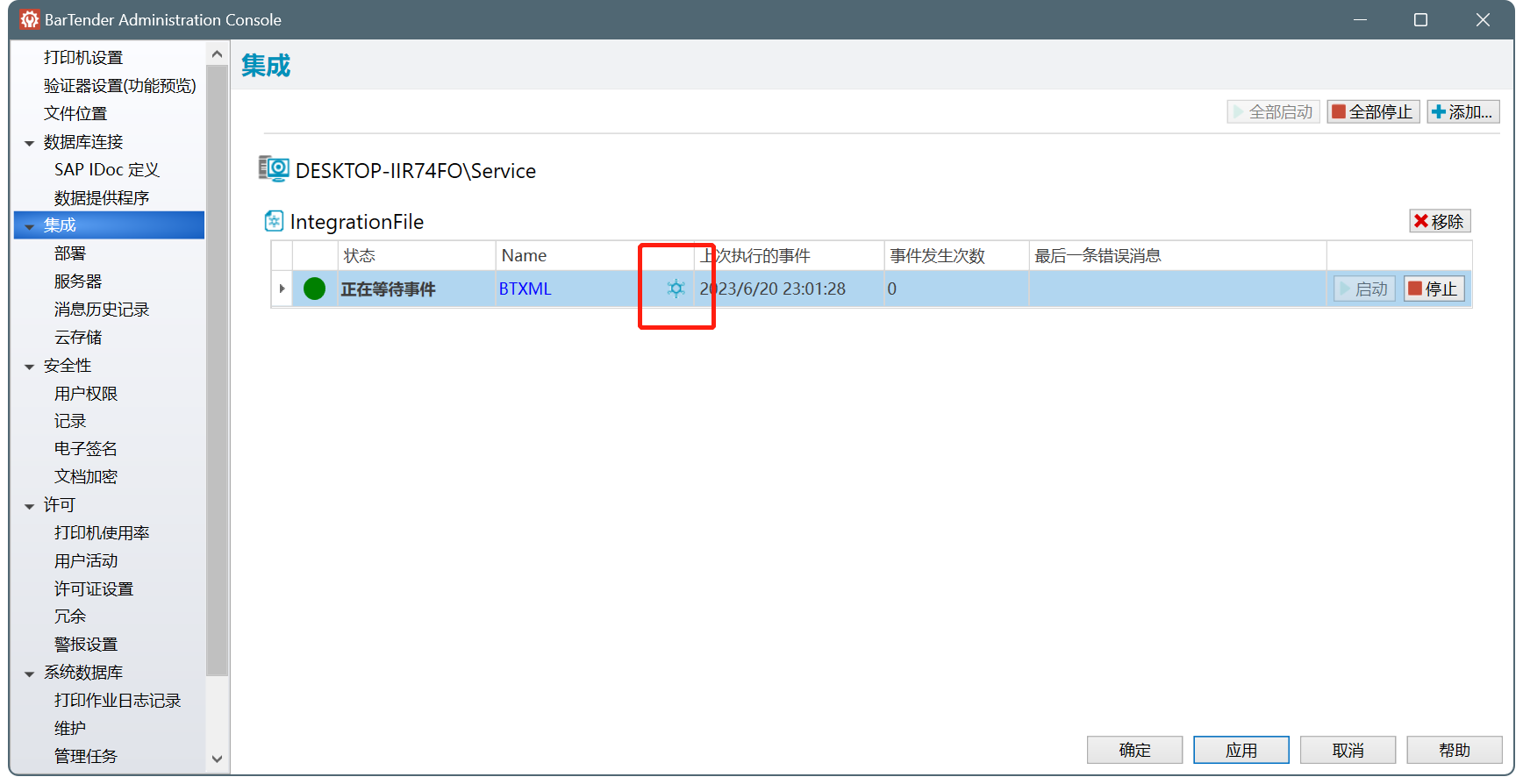Select 服务器 under 集成
1523x784 pixels.
pyautogui.click(x=78, y=281)
